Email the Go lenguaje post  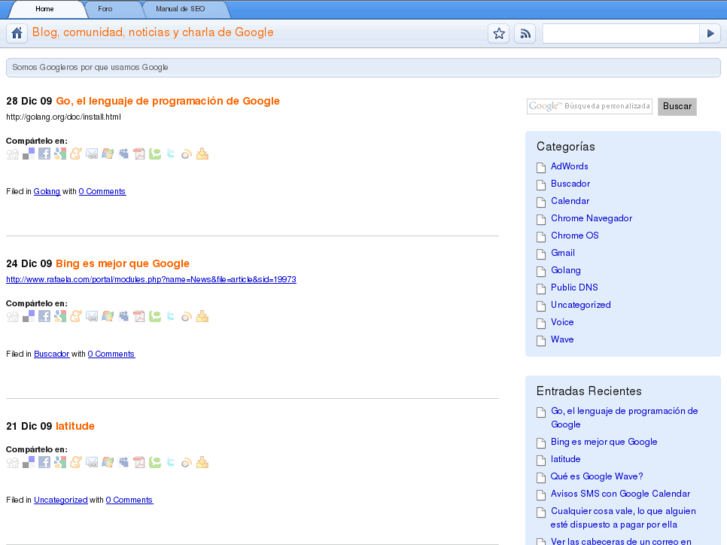pyautogui.click(x=92, y=154)
